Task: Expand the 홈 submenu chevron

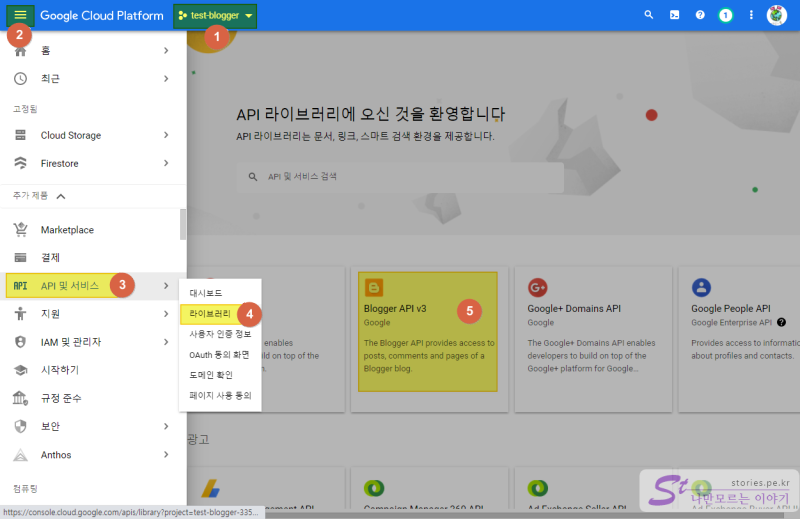Action: [x=166, y=51]
